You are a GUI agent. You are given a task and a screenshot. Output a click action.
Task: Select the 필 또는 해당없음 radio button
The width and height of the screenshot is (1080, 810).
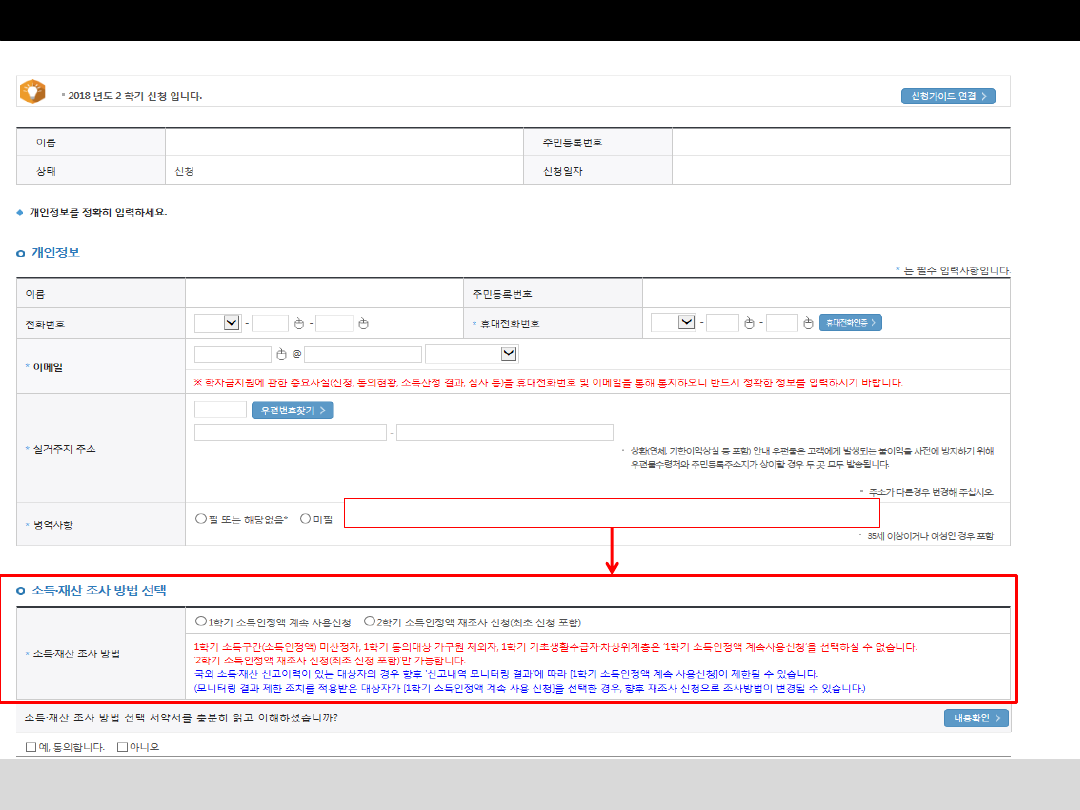coord(201,518)
